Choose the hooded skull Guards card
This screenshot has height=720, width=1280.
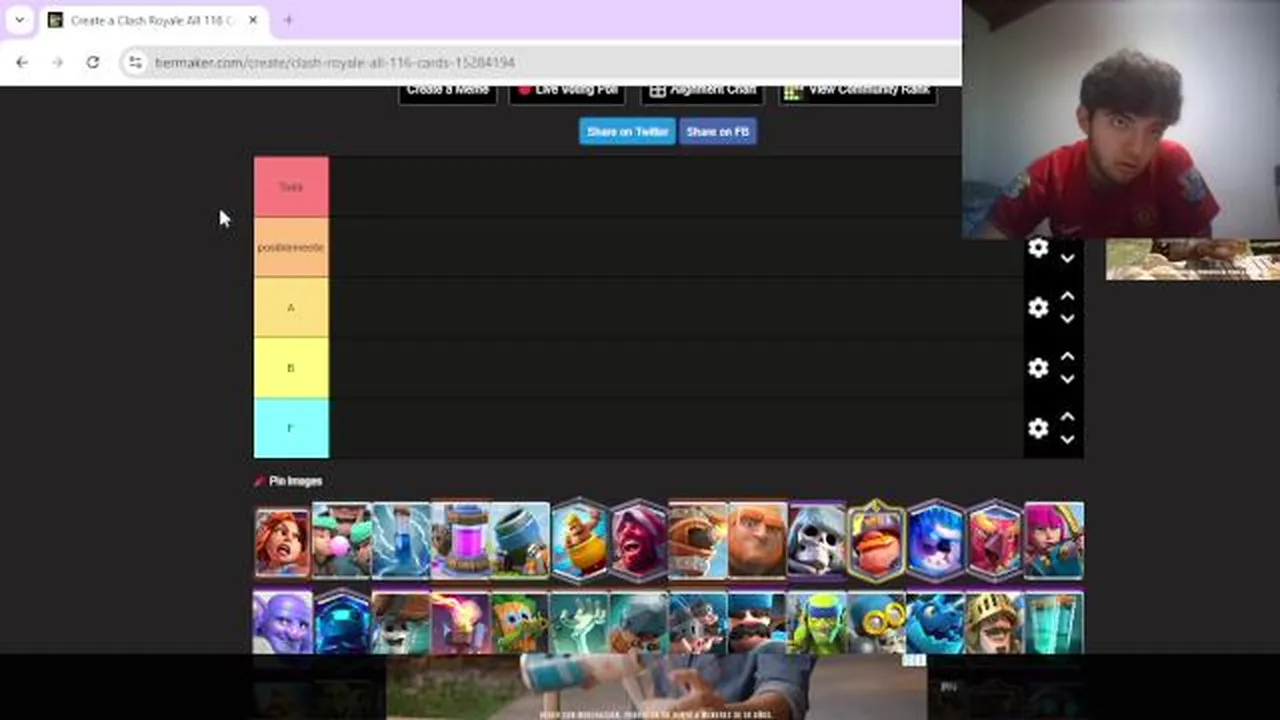coord(817,541)
